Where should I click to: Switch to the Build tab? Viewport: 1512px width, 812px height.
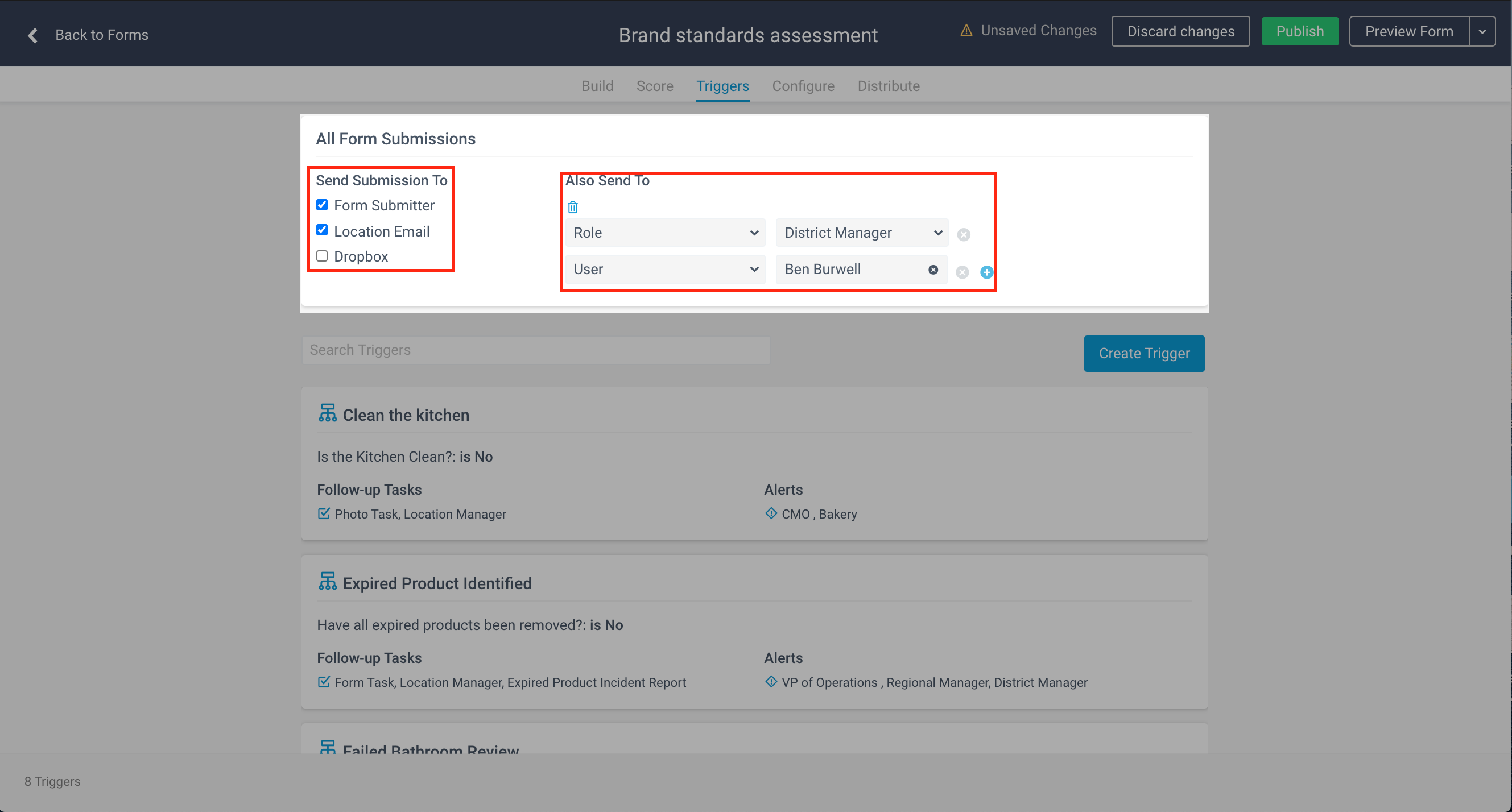tap(597, 86)
